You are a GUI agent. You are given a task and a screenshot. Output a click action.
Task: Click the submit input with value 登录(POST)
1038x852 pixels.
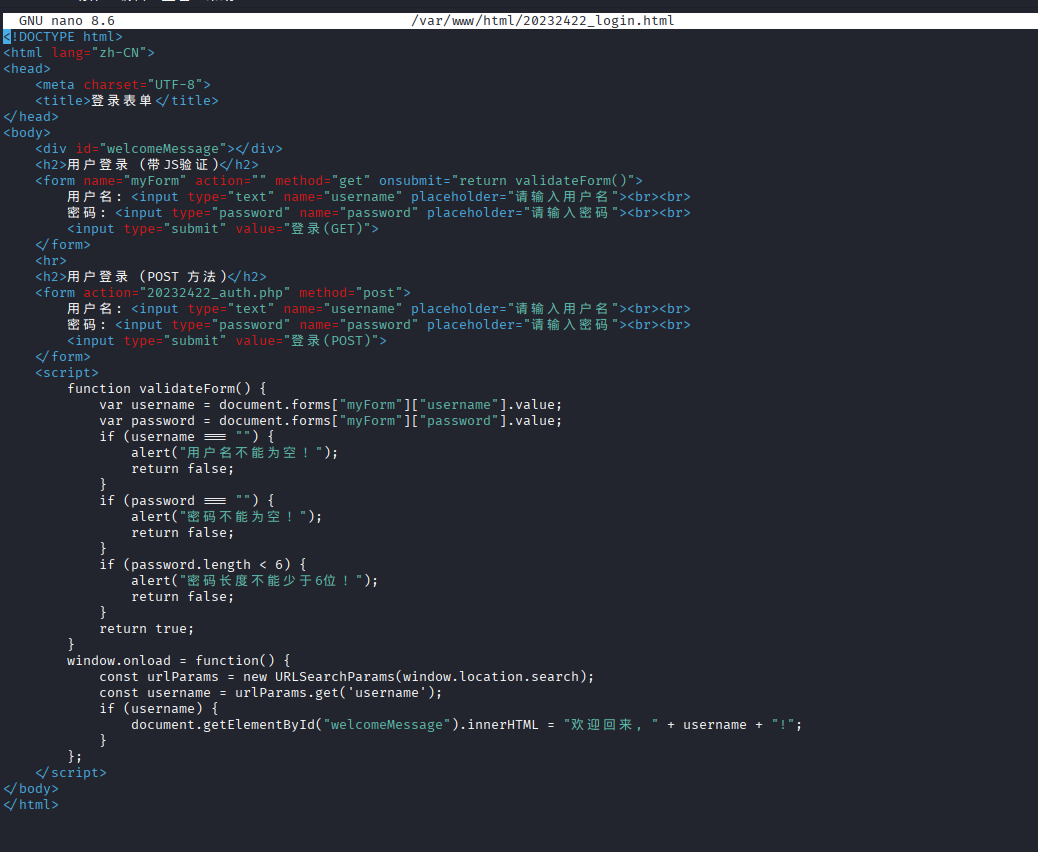click(227, 340)
